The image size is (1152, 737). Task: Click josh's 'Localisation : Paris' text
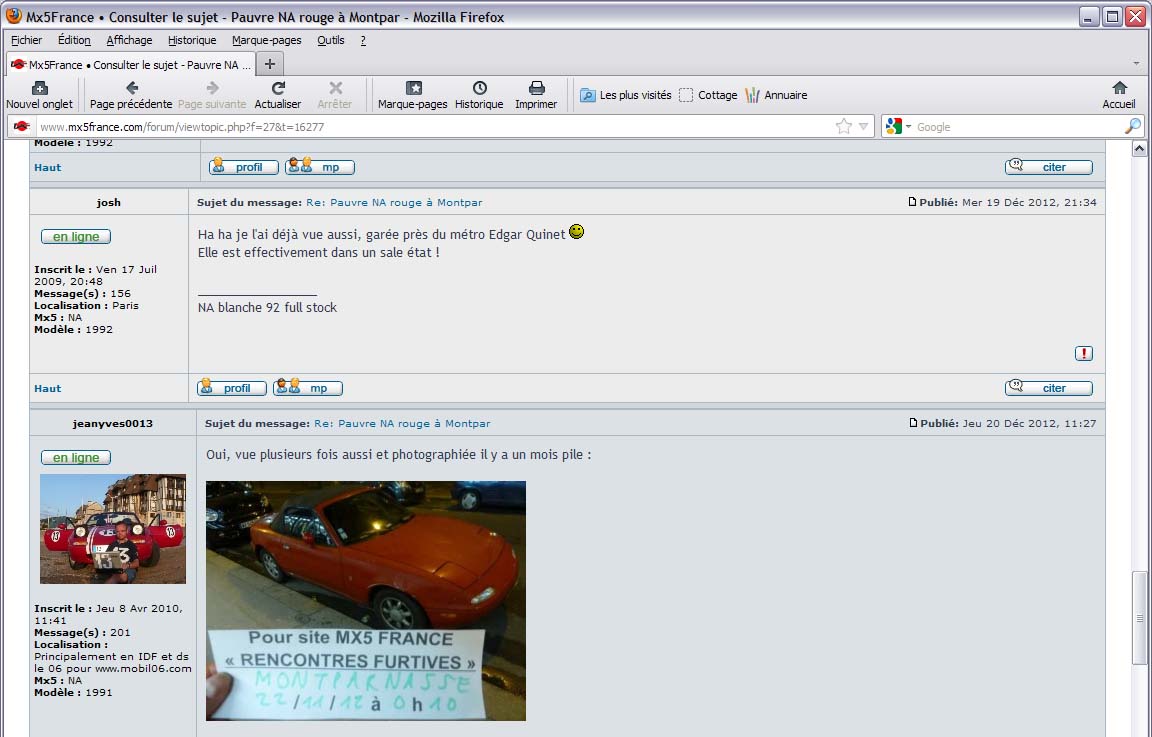tap(86, 305)
